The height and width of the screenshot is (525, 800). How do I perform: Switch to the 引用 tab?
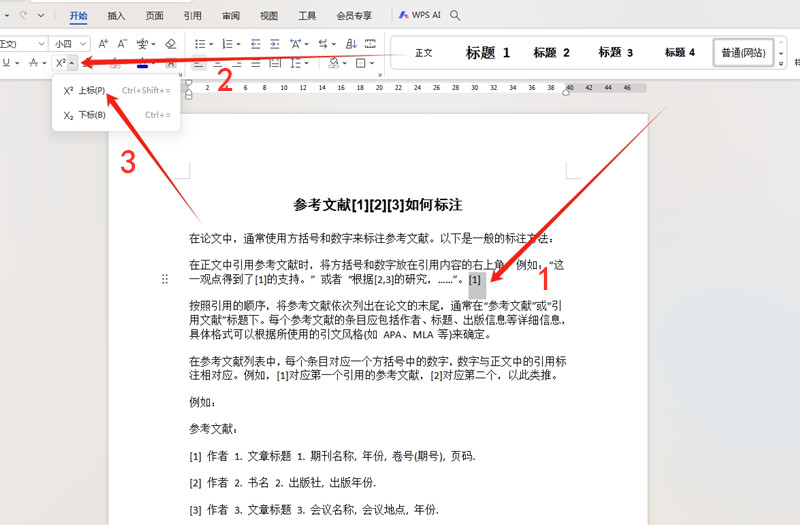(x=192, y=16)
